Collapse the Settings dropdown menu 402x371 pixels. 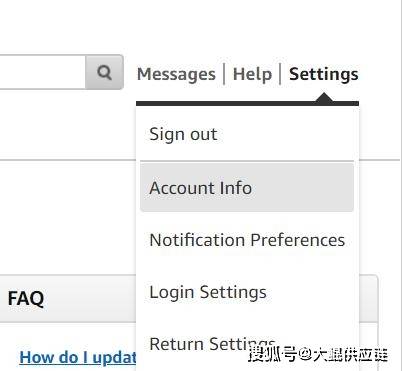[x=323, y=74]
